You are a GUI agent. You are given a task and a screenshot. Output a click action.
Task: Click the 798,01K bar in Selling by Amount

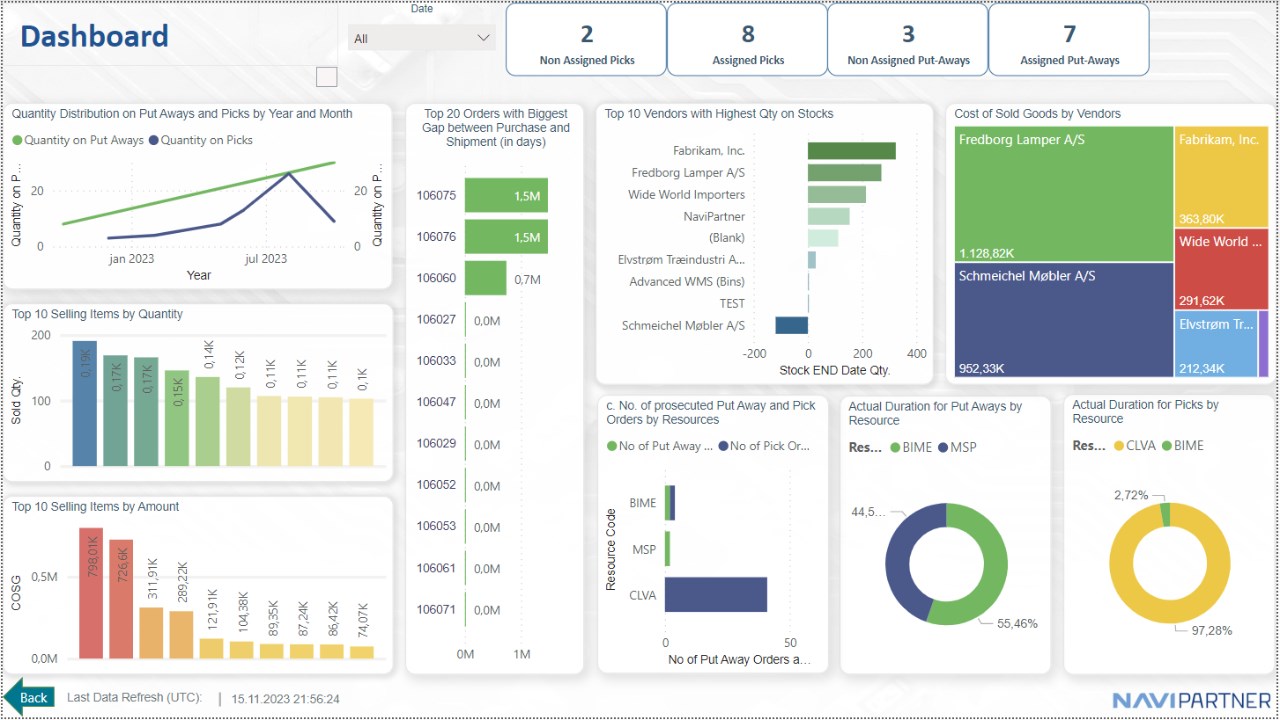pyautogui.click(x=91, y=593)
